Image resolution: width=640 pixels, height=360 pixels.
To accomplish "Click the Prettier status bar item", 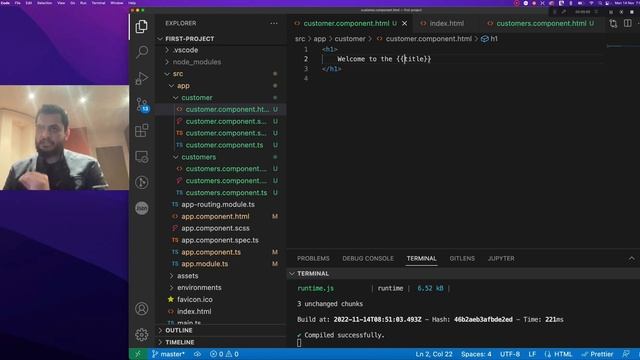I will coord(598,354).
